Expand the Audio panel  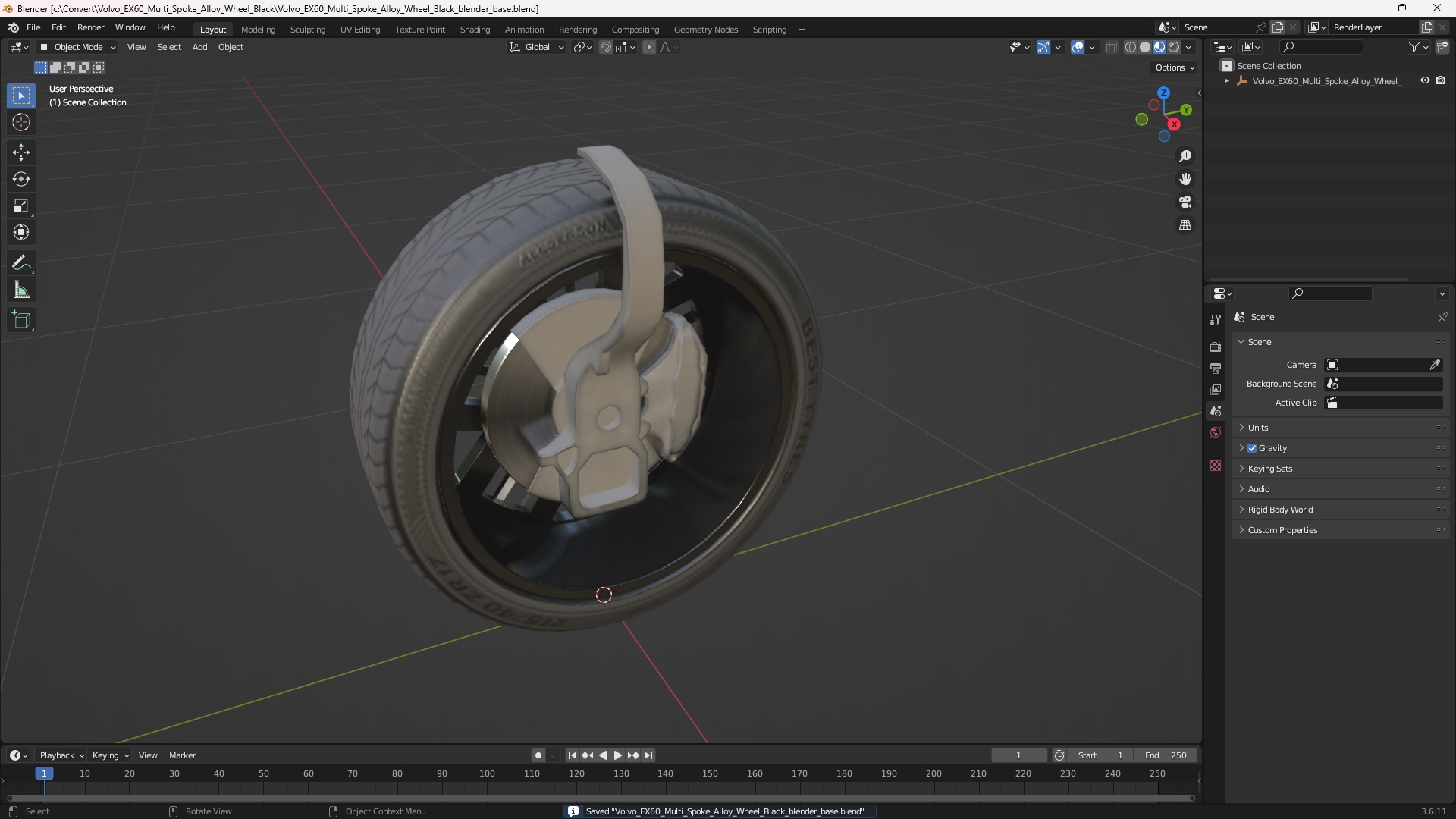click(x=1341, y=489)
